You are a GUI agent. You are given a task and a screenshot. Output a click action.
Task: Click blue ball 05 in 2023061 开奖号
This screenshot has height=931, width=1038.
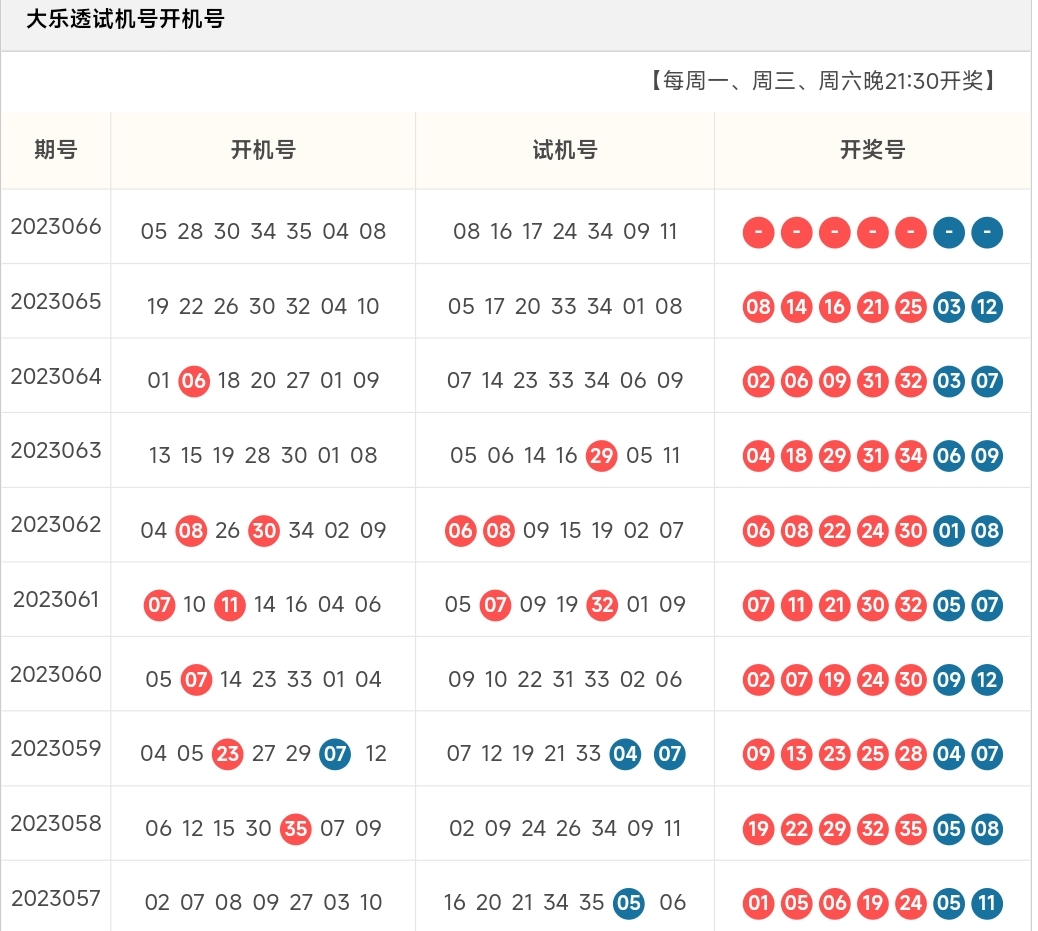[x=949, y=605]
